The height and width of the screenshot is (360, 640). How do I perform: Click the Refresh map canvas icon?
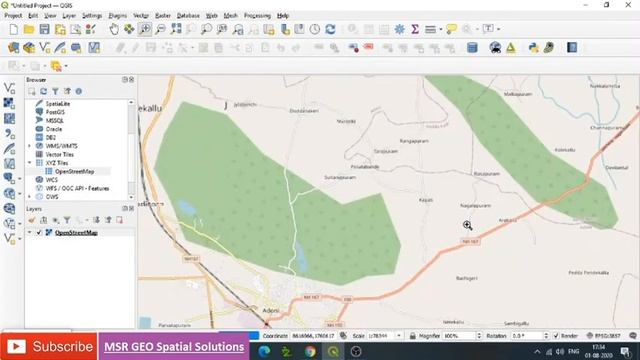tap(330, 29)
